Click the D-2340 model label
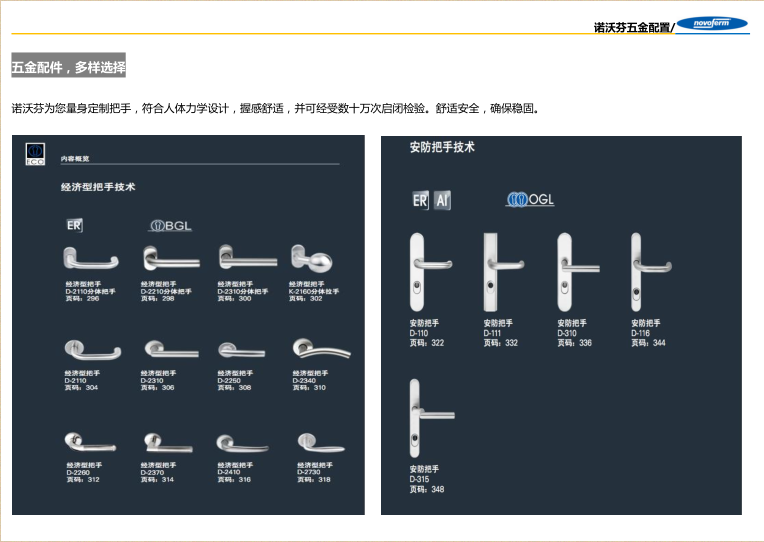Screen dimensions: 764x542 click(x=304, y=381)
